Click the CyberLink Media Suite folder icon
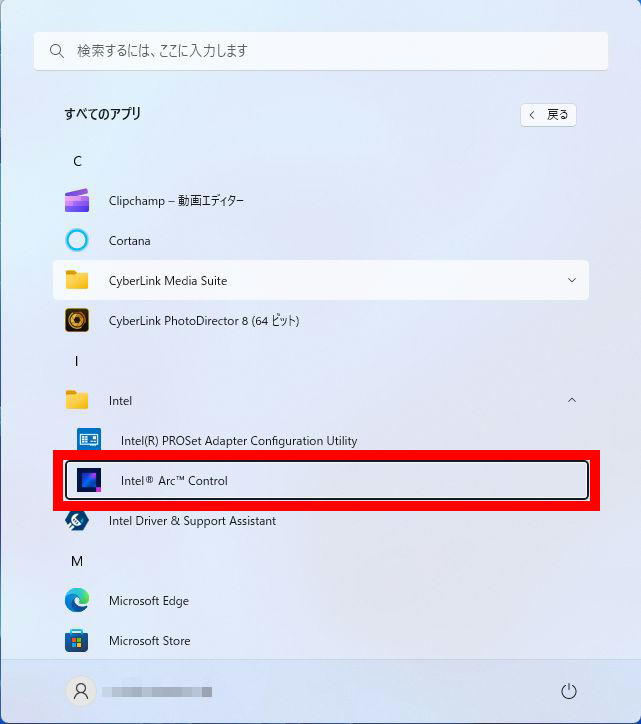 (77, 280)
